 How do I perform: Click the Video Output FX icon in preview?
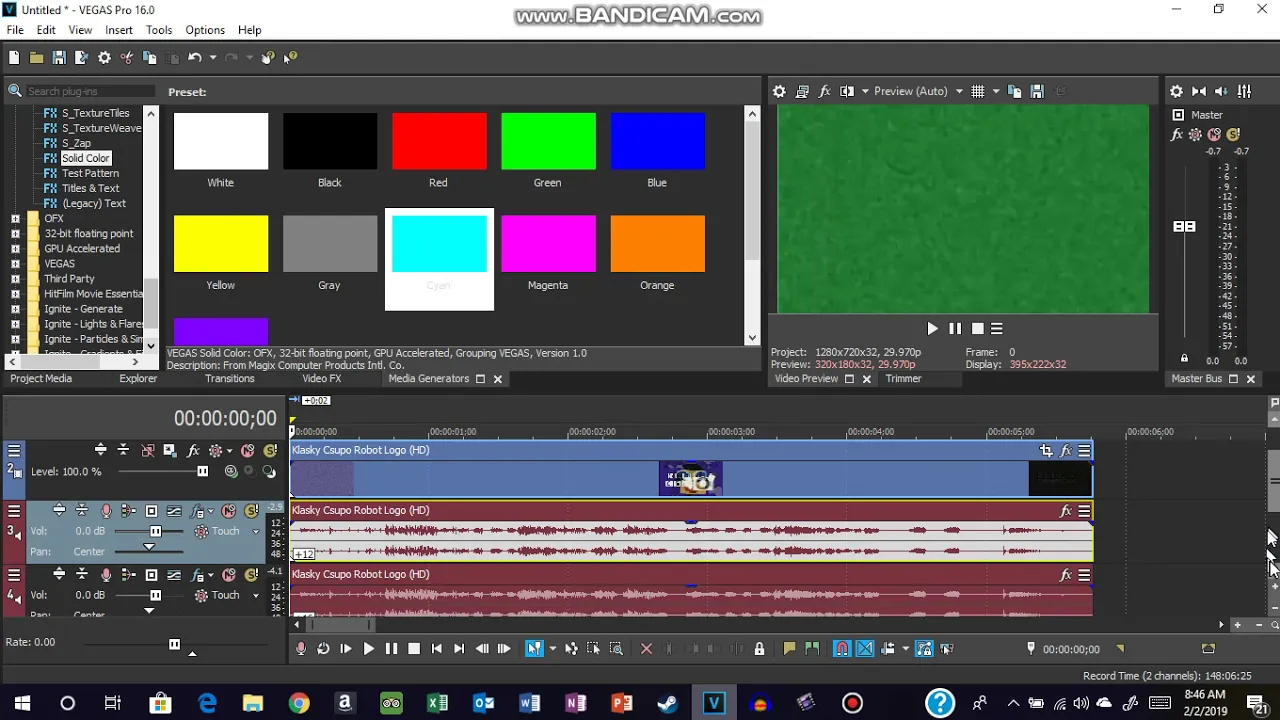(x=825, y=91)
